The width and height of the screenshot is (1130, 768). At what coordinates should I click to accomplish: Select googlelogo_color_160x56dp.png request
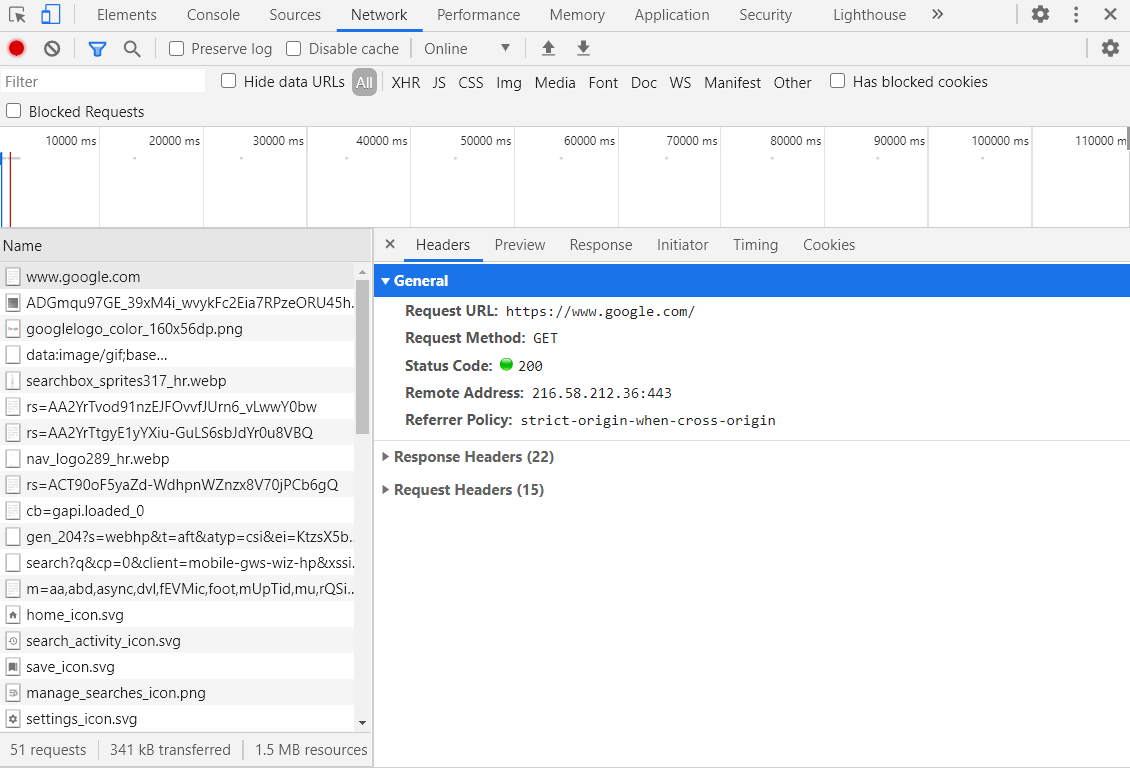point(177,329)
